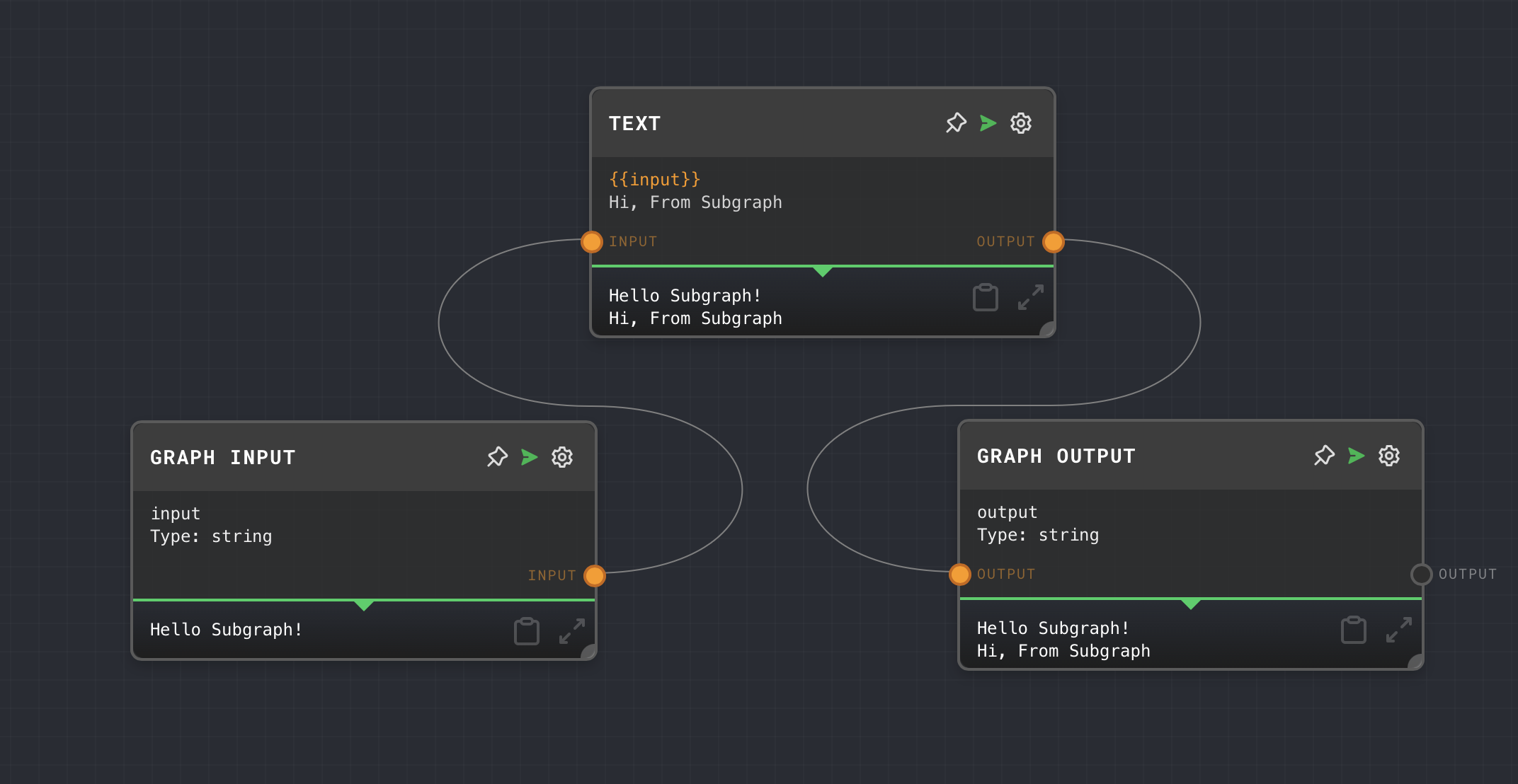The width and height of the screenshot is (1518, 784).
Task: Open Graph Input node settings gear
Action: 562,457
